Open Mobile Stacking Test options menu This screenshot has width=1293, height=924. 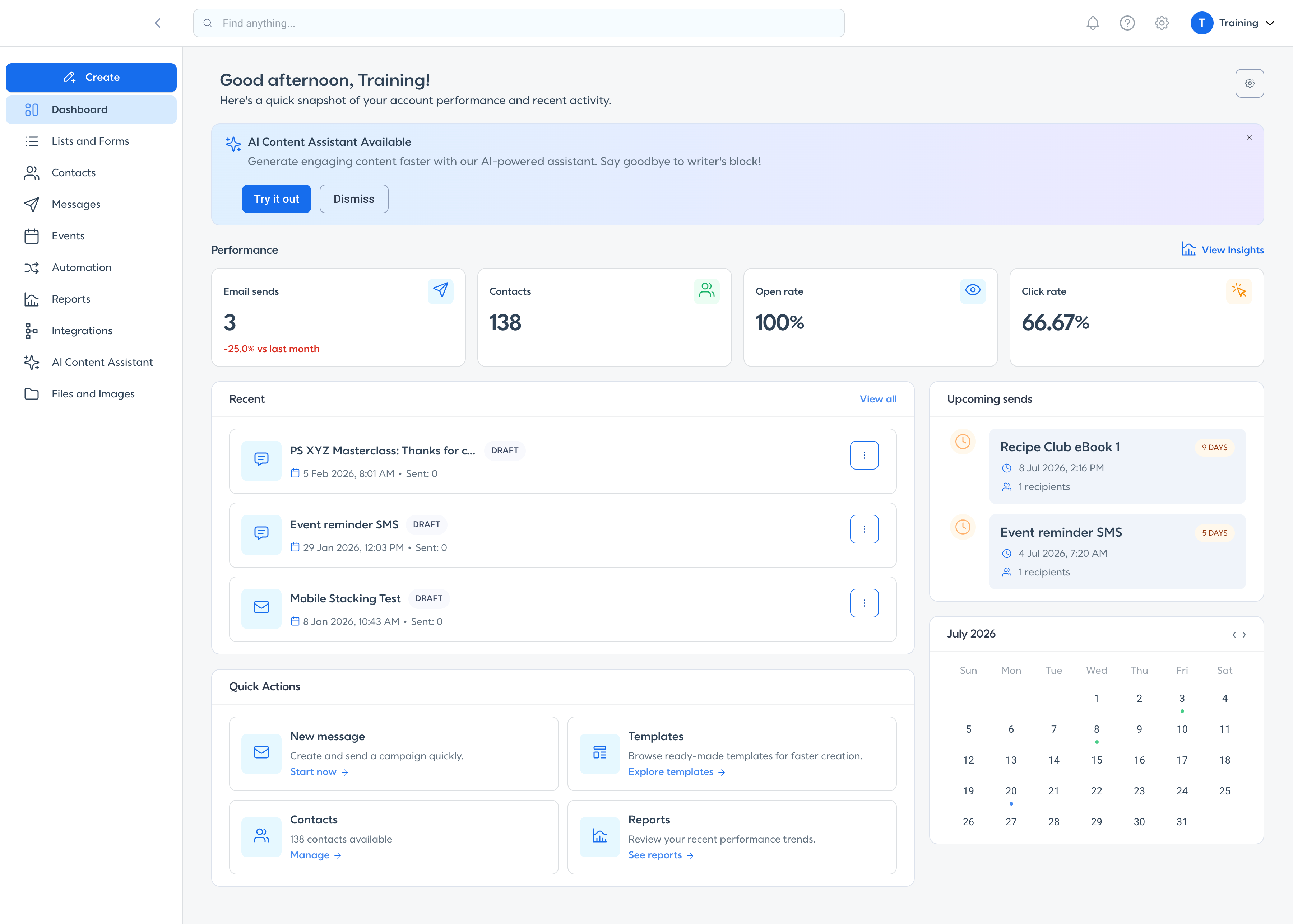coord(864,603)
